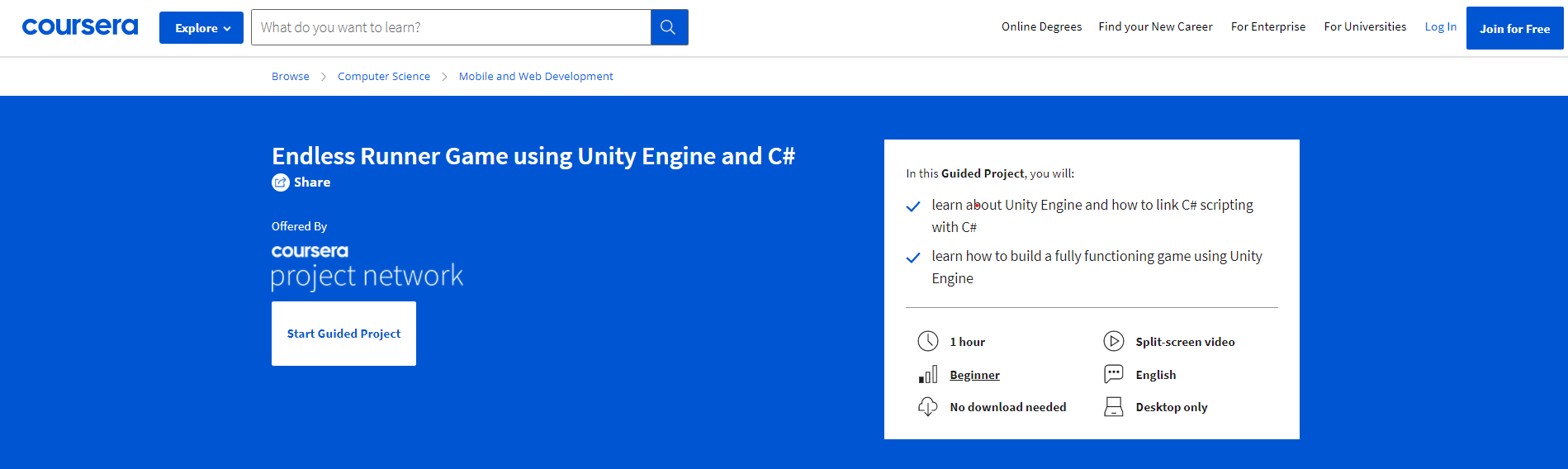Click the Share icon under the title
The image size is (1568, 469).
281,182
